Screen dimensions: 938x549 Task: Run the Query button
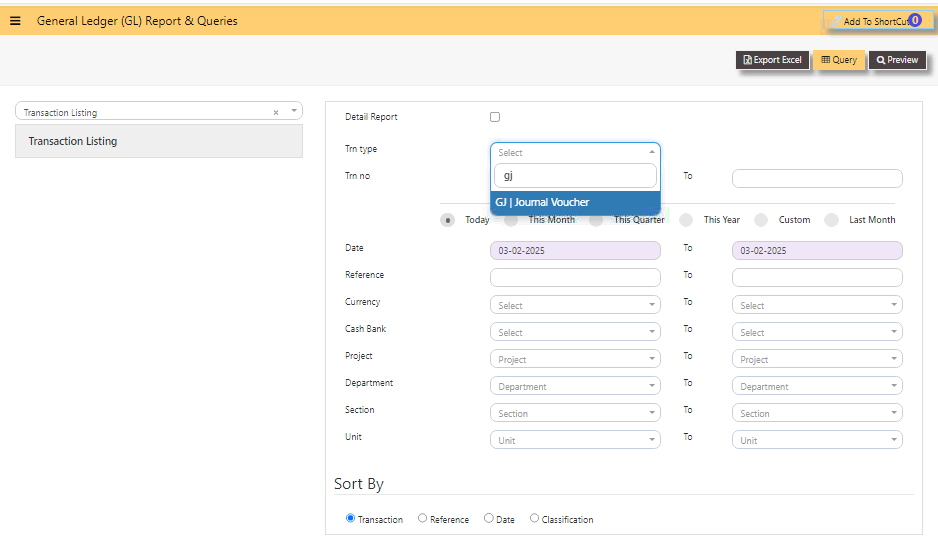point(839,60)
